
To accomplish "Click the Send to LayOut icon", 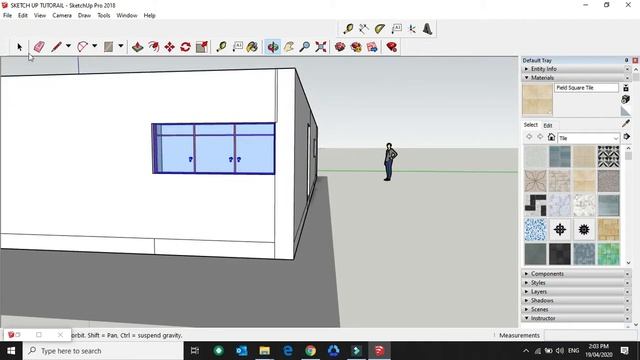I will pyautogui.click(x=372, y=47).
